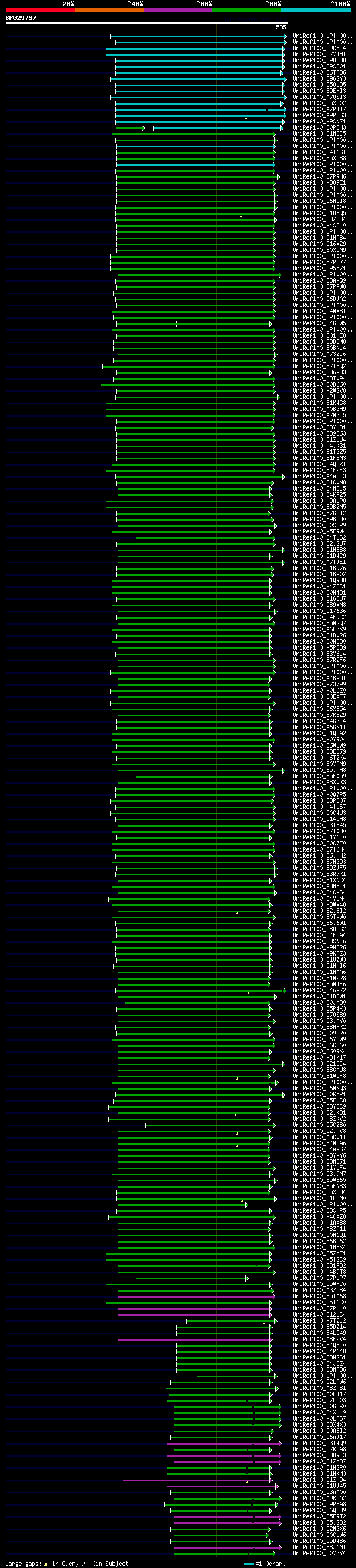Open hit UniRef100_B8J1M1

coord(319,1547)
